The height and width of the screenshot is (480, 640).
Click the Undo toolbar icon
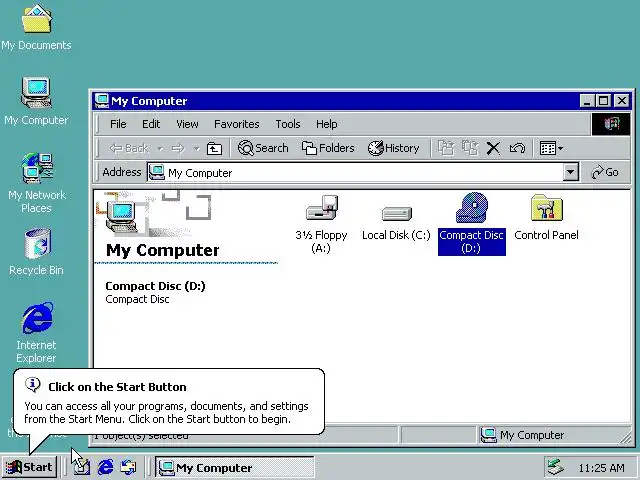click(x=517, y=148)
